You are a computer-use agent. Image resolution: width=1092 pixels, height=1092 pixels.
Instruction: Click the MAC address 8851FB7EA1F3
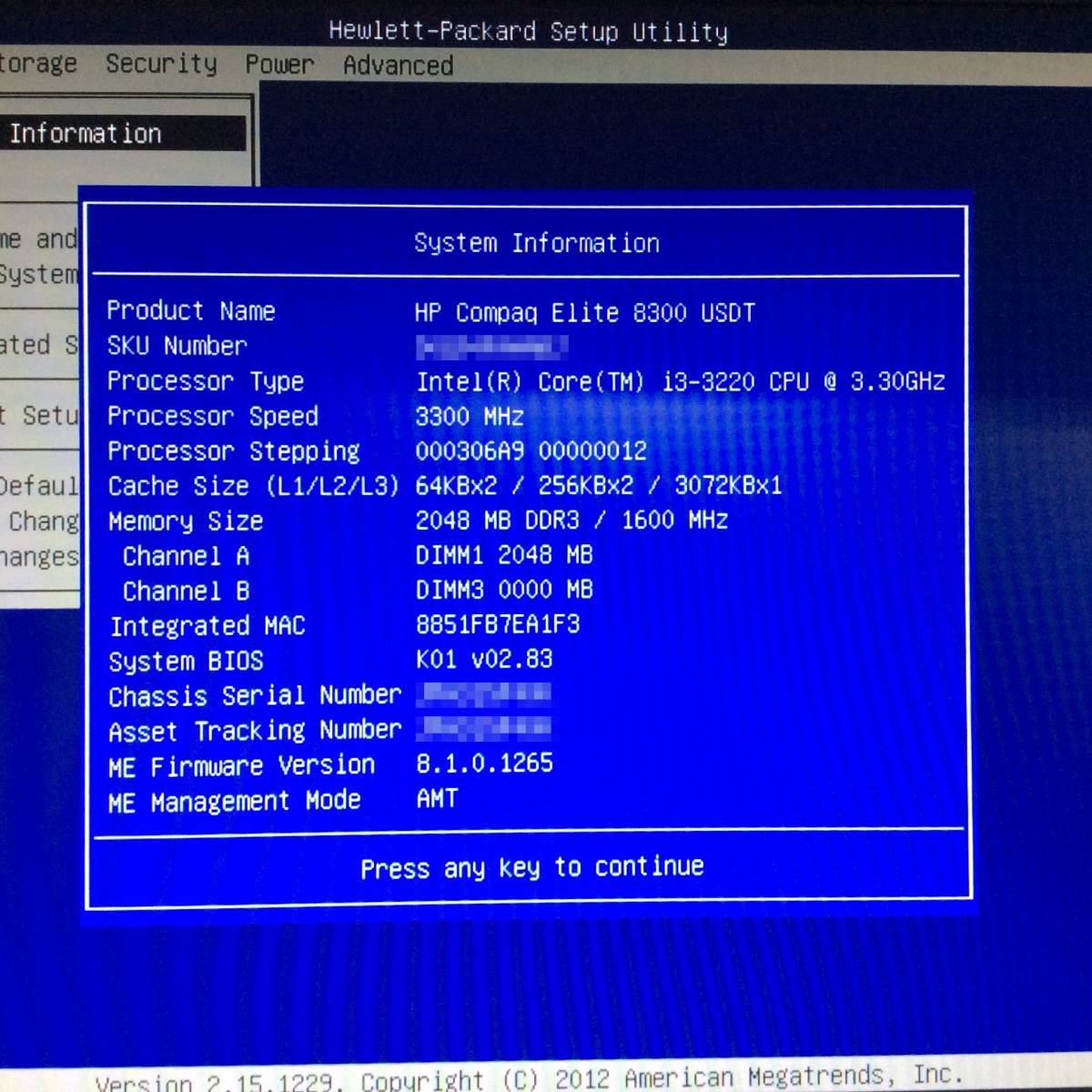pyautogui.click(x=498, y=624)
